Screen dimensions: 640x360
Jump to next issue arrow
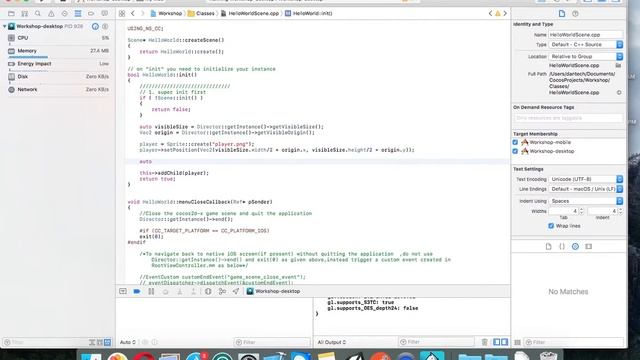(x=505, y=13)
